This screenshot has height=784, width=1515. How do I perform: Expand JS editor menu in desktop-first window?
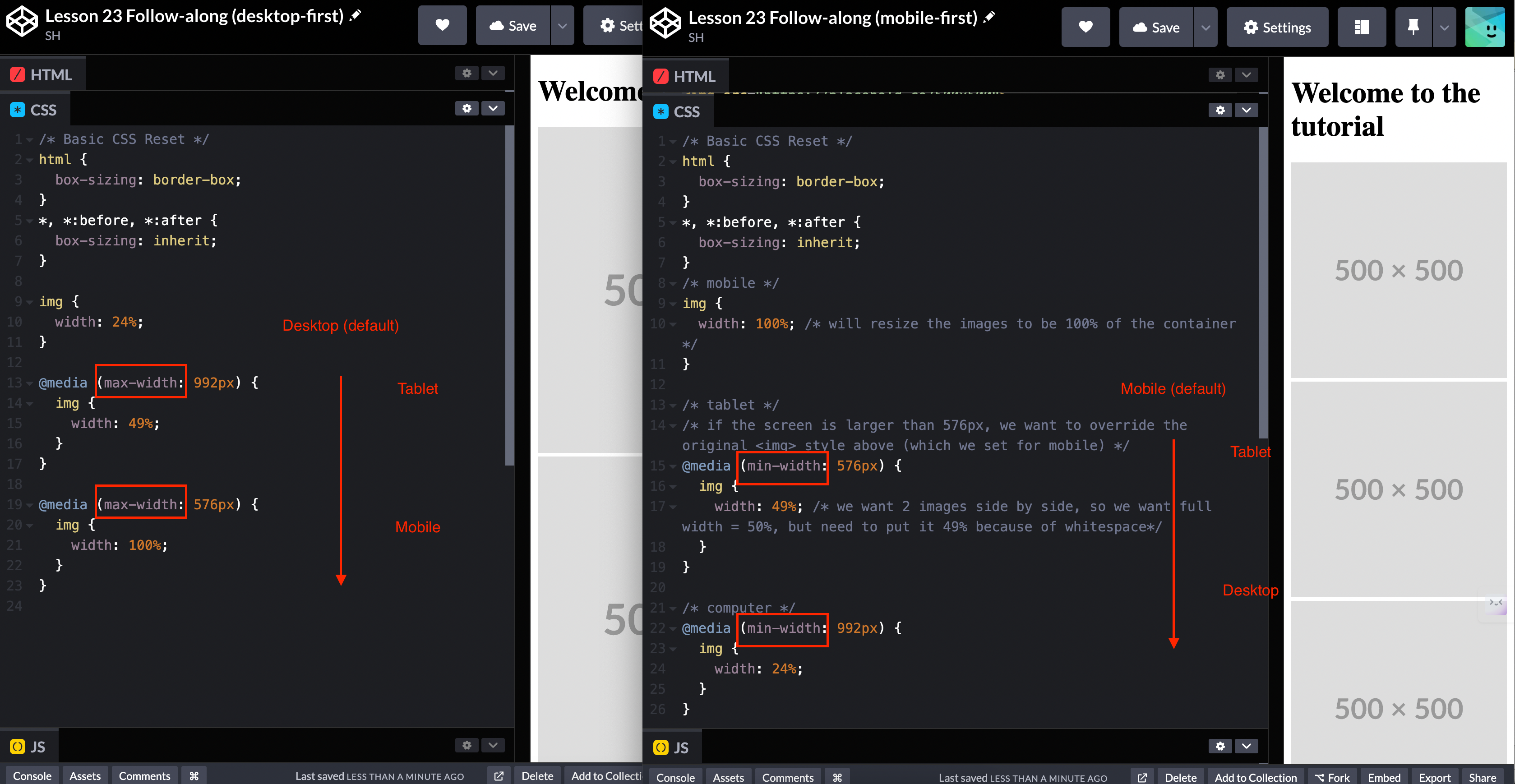493,745
